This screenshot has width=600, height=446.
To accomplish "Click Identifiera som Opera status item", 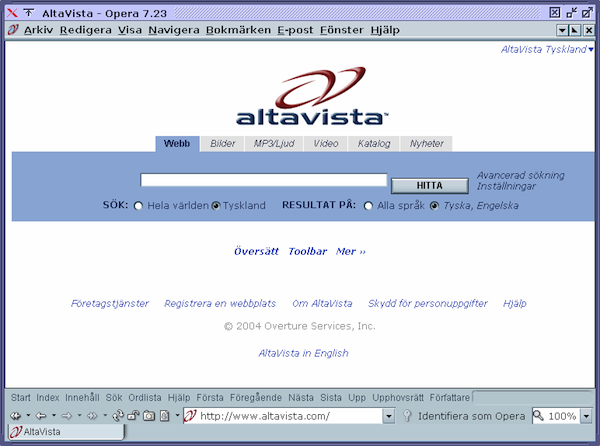I will click(471, 416).
